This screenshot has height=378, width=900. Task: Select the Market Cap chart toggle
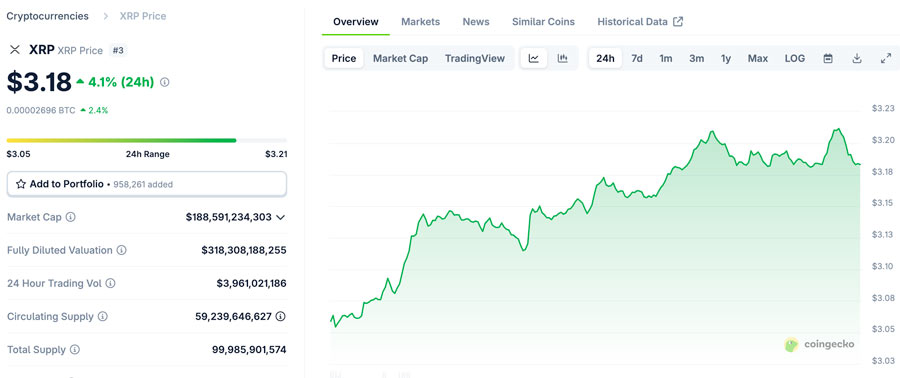click(401, 59)
